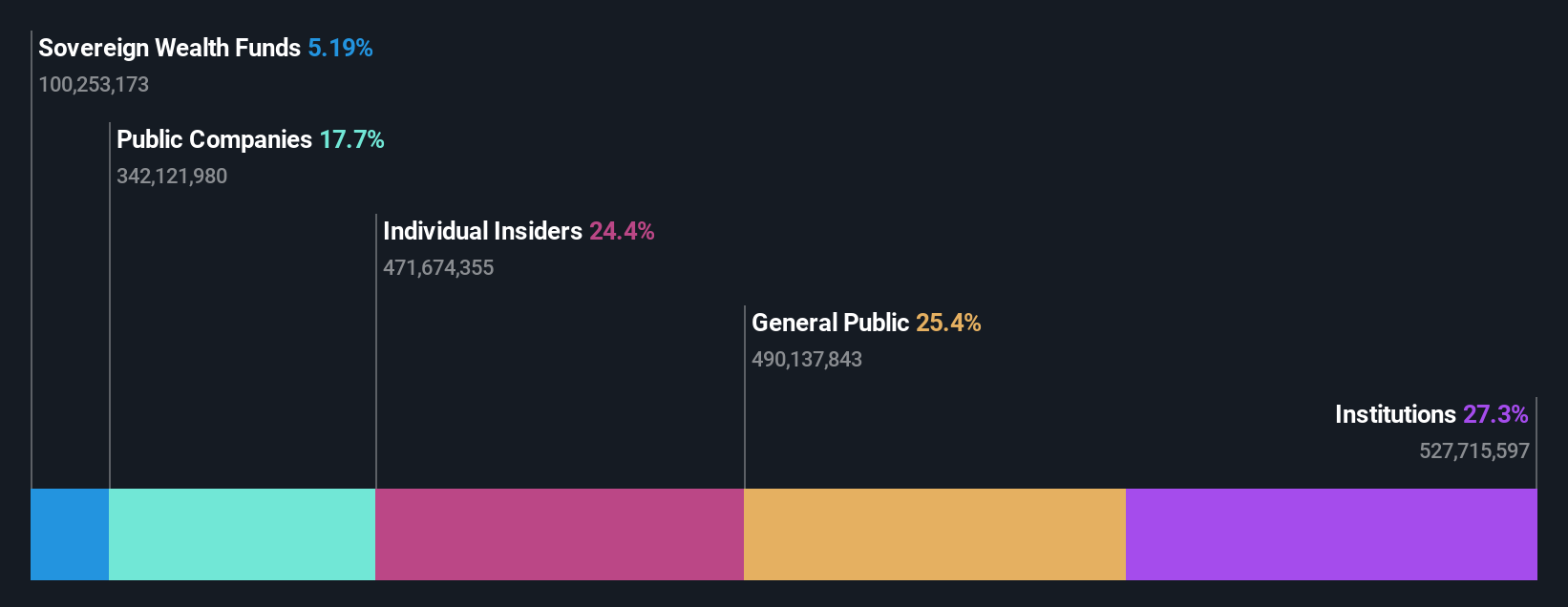Click the 5.19% percentage value
Viewport: 1568px width, 607px height.
point(340,48)
